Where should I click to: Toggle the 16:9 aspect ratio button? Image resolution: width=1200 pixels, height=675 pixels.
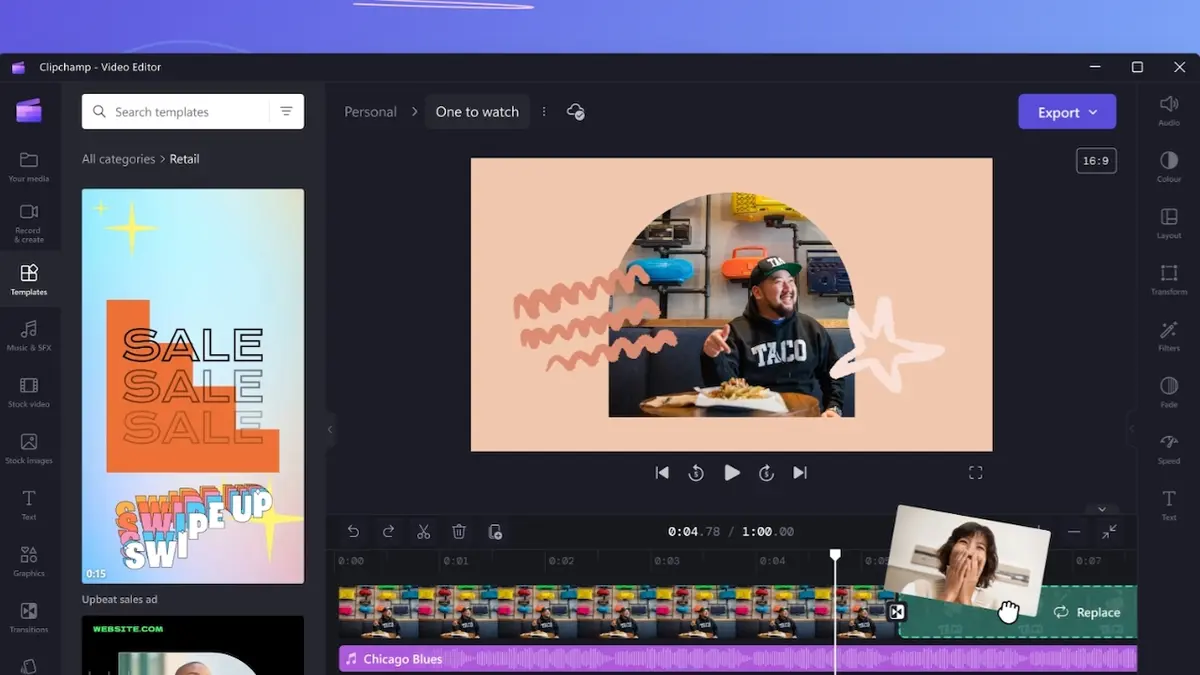point(1096,161)
